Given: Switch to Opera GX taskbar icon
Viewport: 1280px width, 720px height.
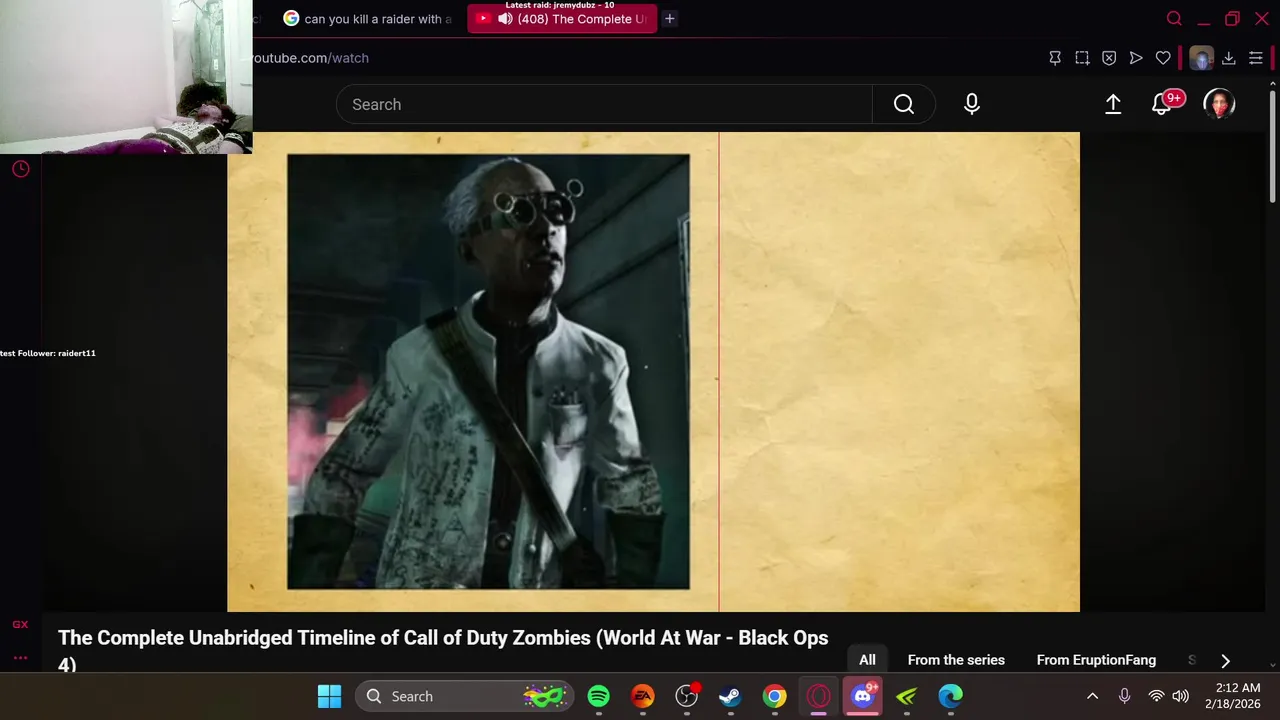Looking at the screenshot, I should point(819,696).
